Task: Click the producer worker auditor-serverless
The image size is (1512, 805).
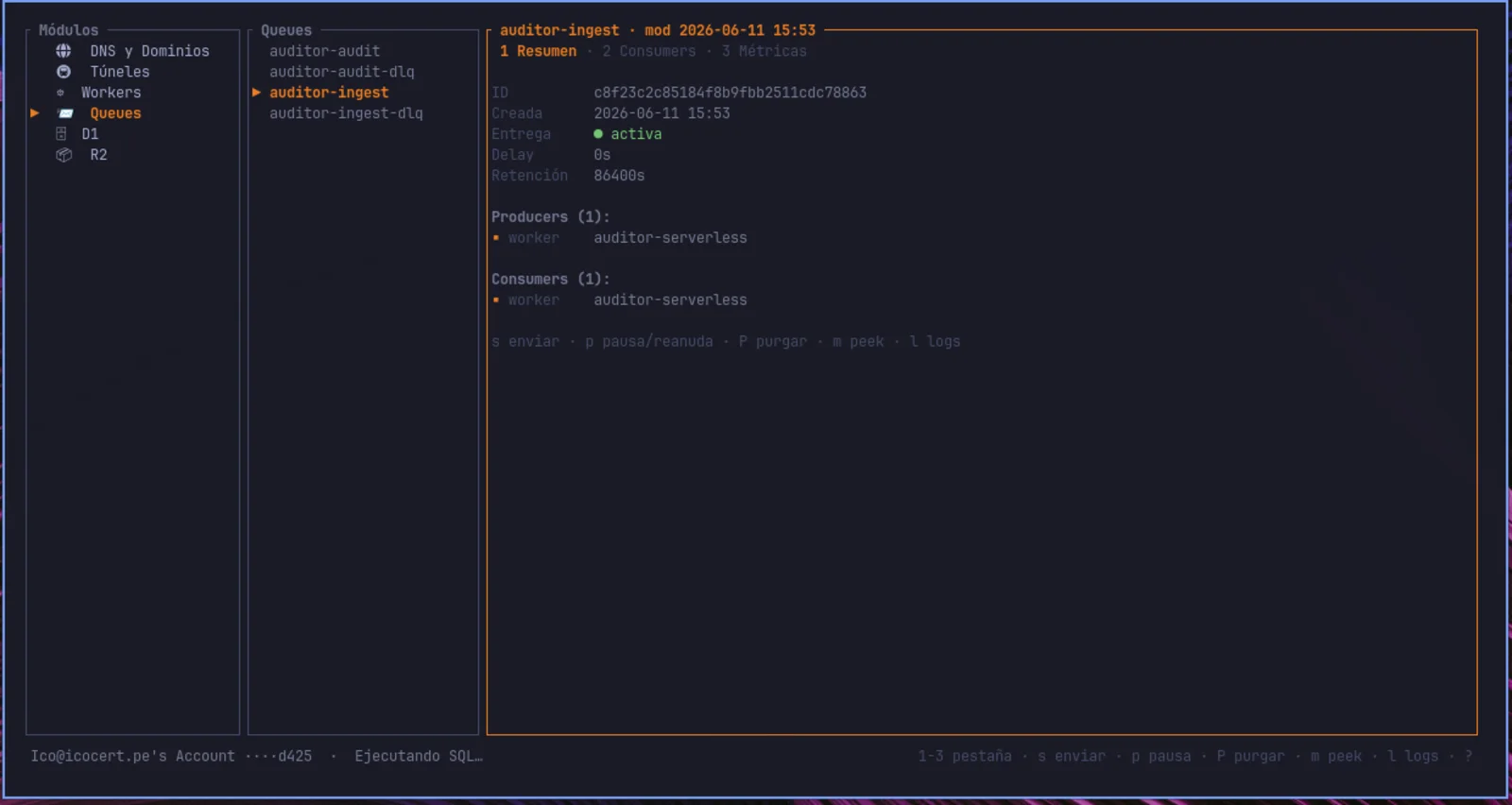Action: coord(670,238)
